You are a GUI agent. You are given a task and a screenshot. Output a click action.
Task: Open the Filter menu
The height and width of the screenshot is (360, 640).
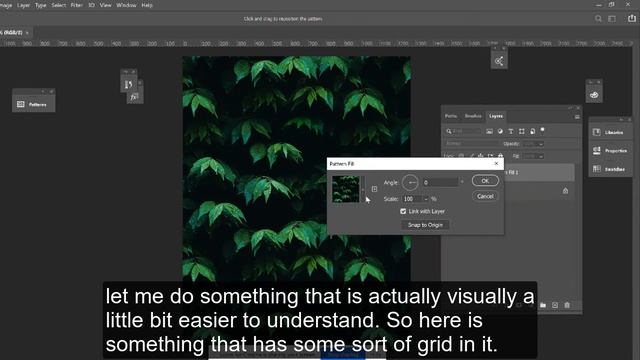76,5
